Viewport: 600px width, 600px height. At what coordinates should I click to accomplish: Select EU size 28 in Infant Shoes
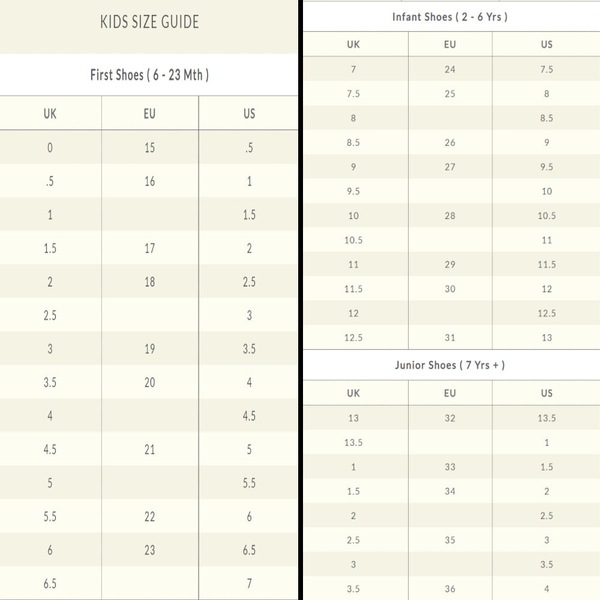click(450, 216)
